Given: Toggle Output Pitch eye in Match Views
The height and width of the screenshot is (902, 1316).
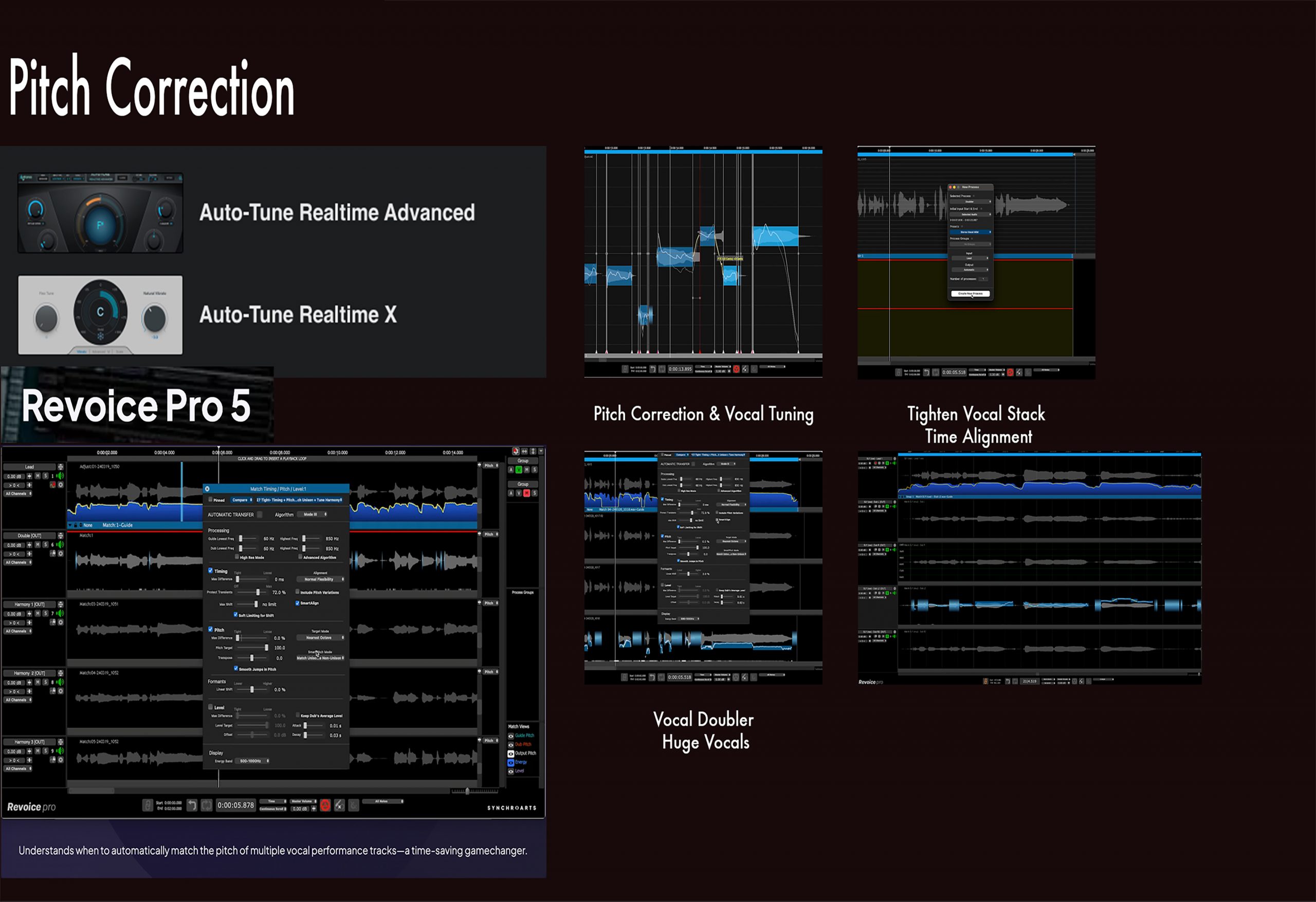Looking at the screenshot, I should (x=511, y=753).
